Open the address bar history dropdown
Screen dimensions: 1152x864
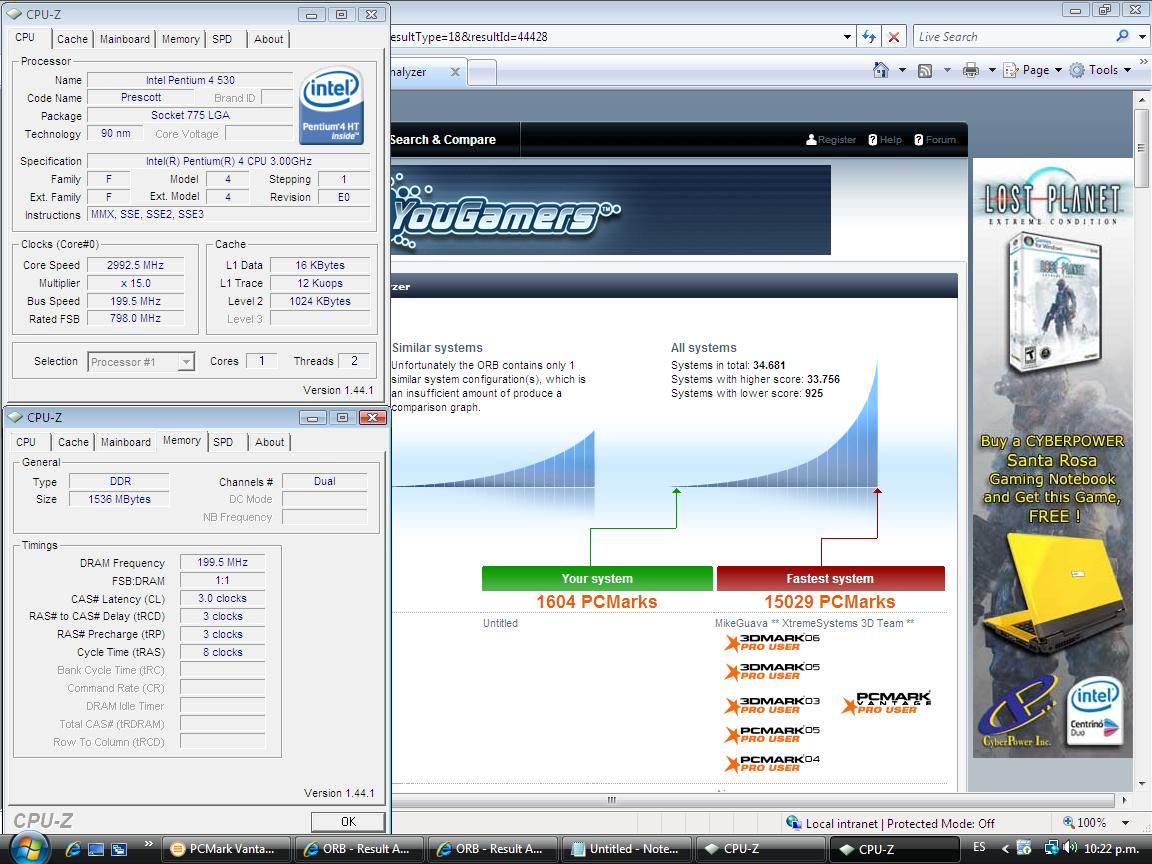click(x=846, y=37)
